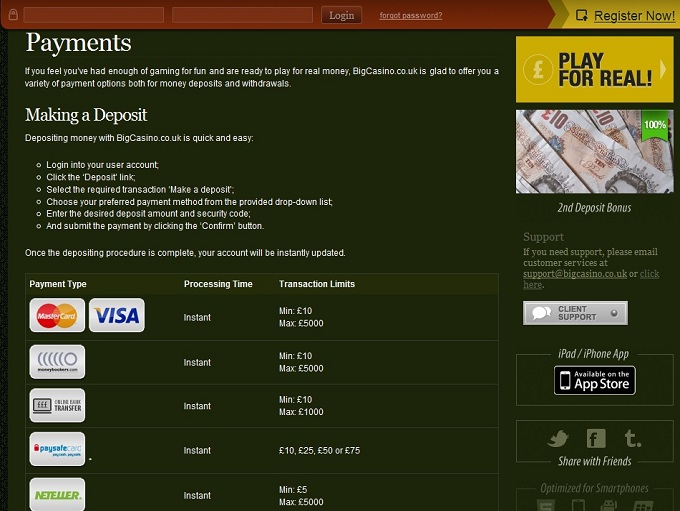
Task: Share on Twitter via bird icon
Action: 558,439
